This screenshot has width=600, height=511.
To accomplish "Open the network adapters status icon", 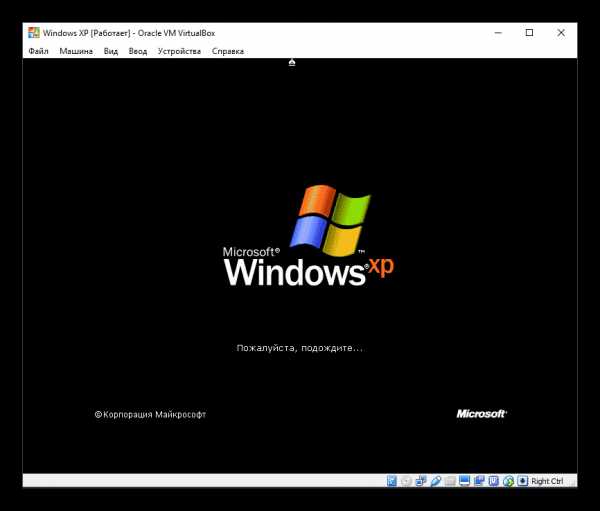I will [x=421, y=481].
